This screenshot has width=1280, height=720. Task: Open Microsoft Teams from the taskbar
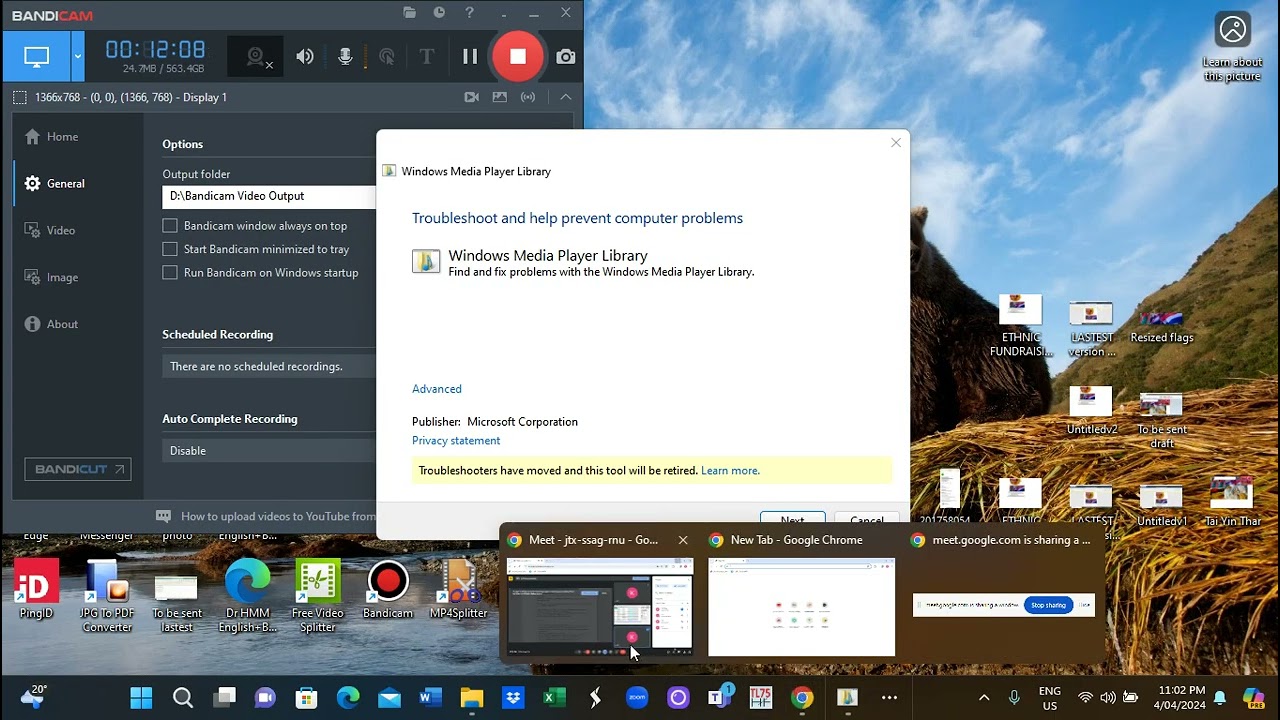click(x=719, y=698)
